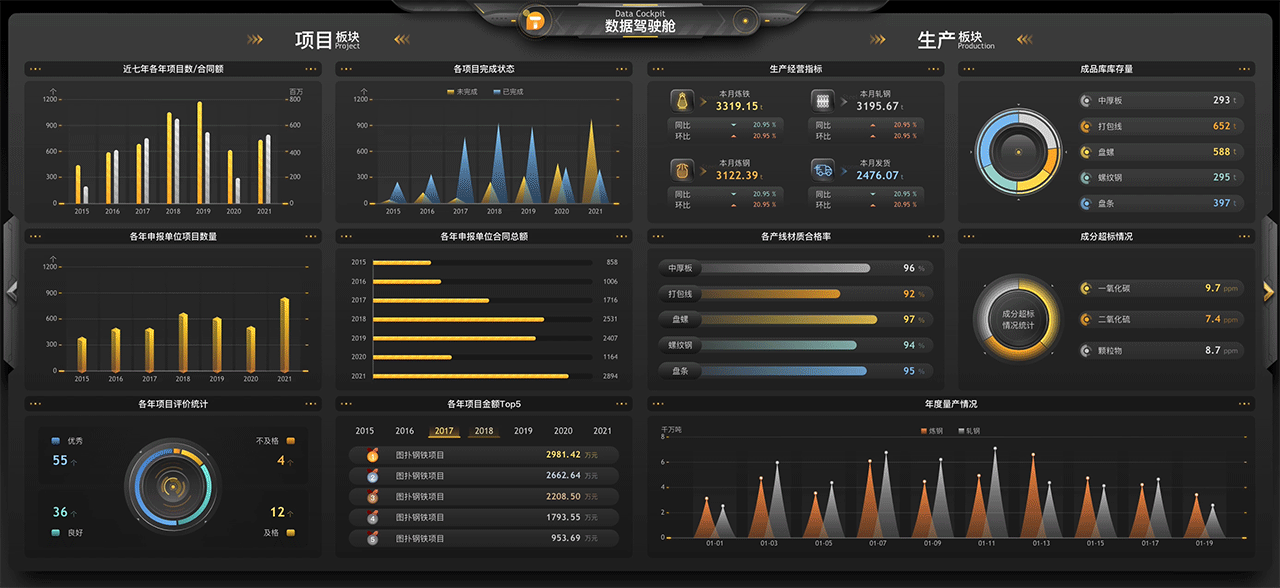Click the bullet icon beside 一氧化碳

pyautogui.click(x=1086, y=289)
